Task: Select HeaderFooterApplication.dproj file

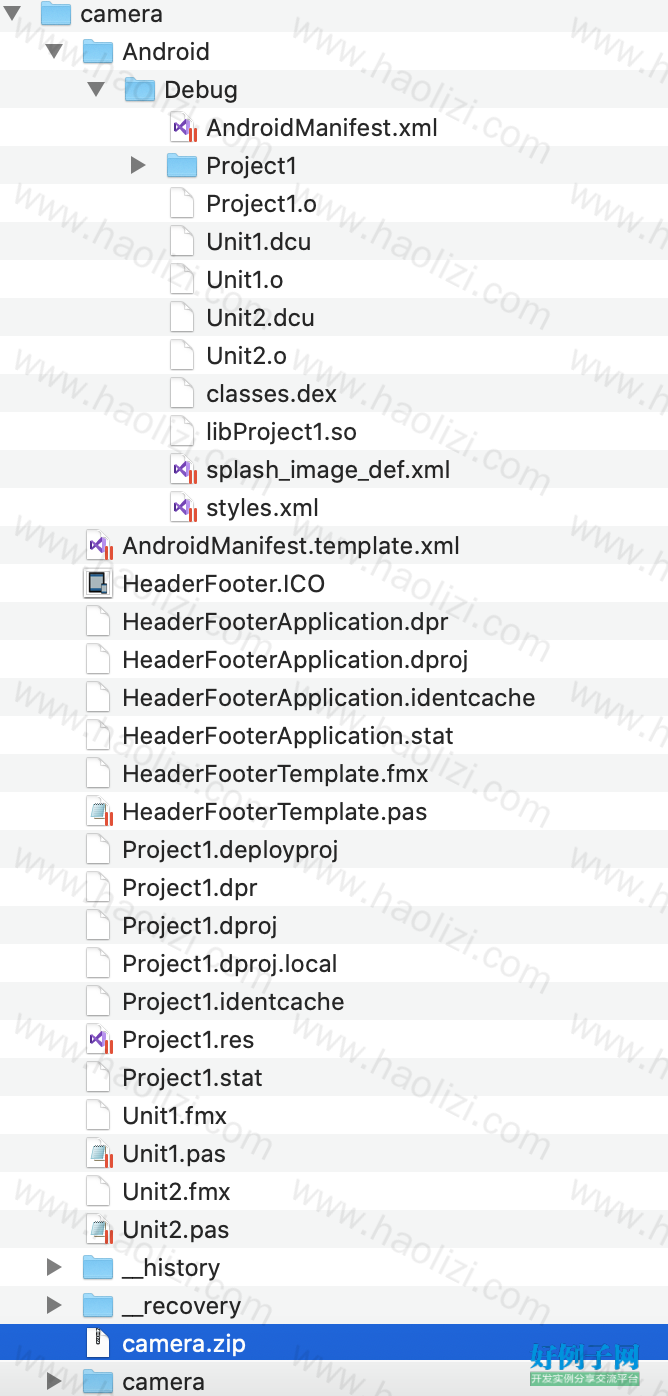Action: point(295,660)
